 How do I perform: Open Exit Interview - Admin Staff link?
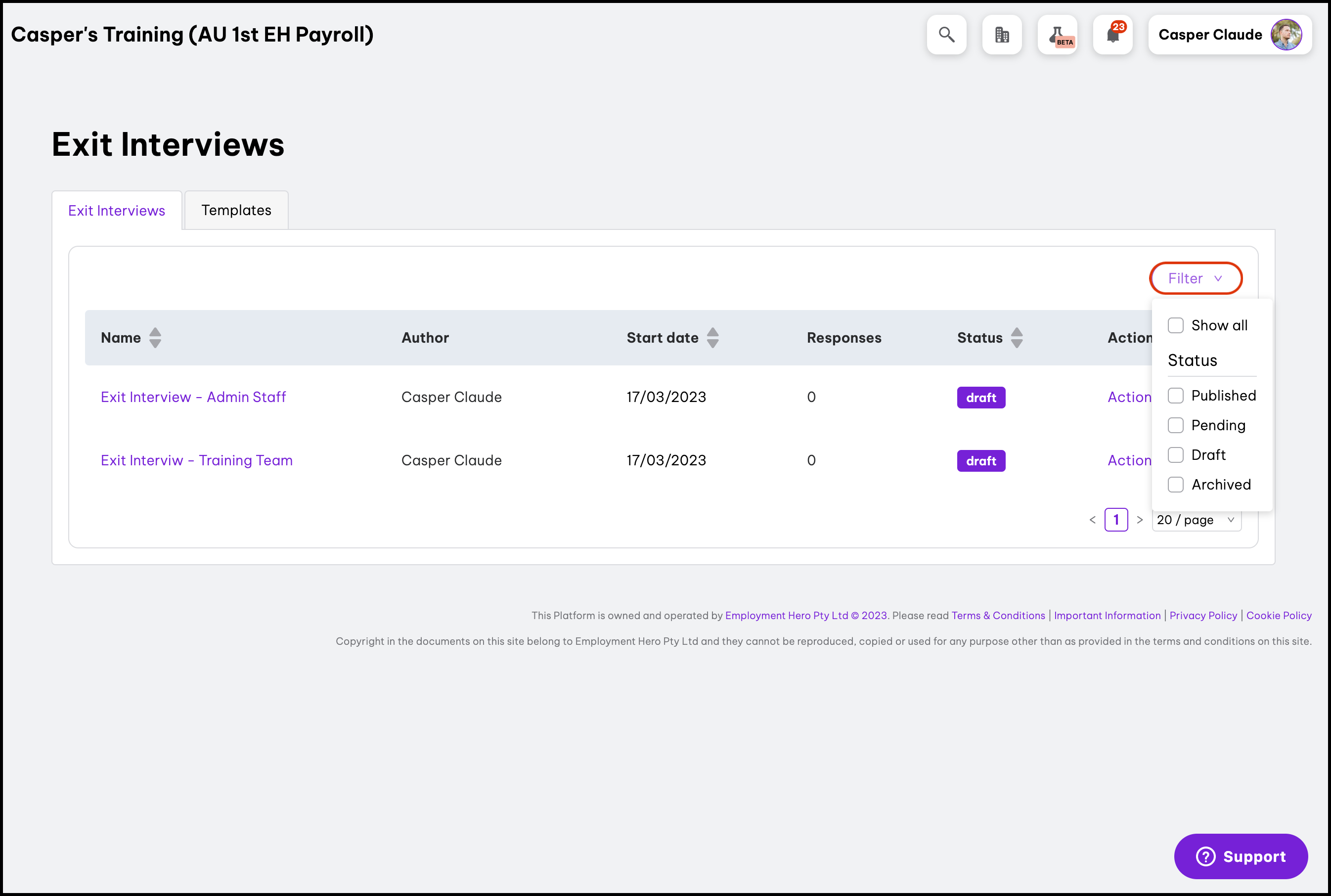(193, 397)
